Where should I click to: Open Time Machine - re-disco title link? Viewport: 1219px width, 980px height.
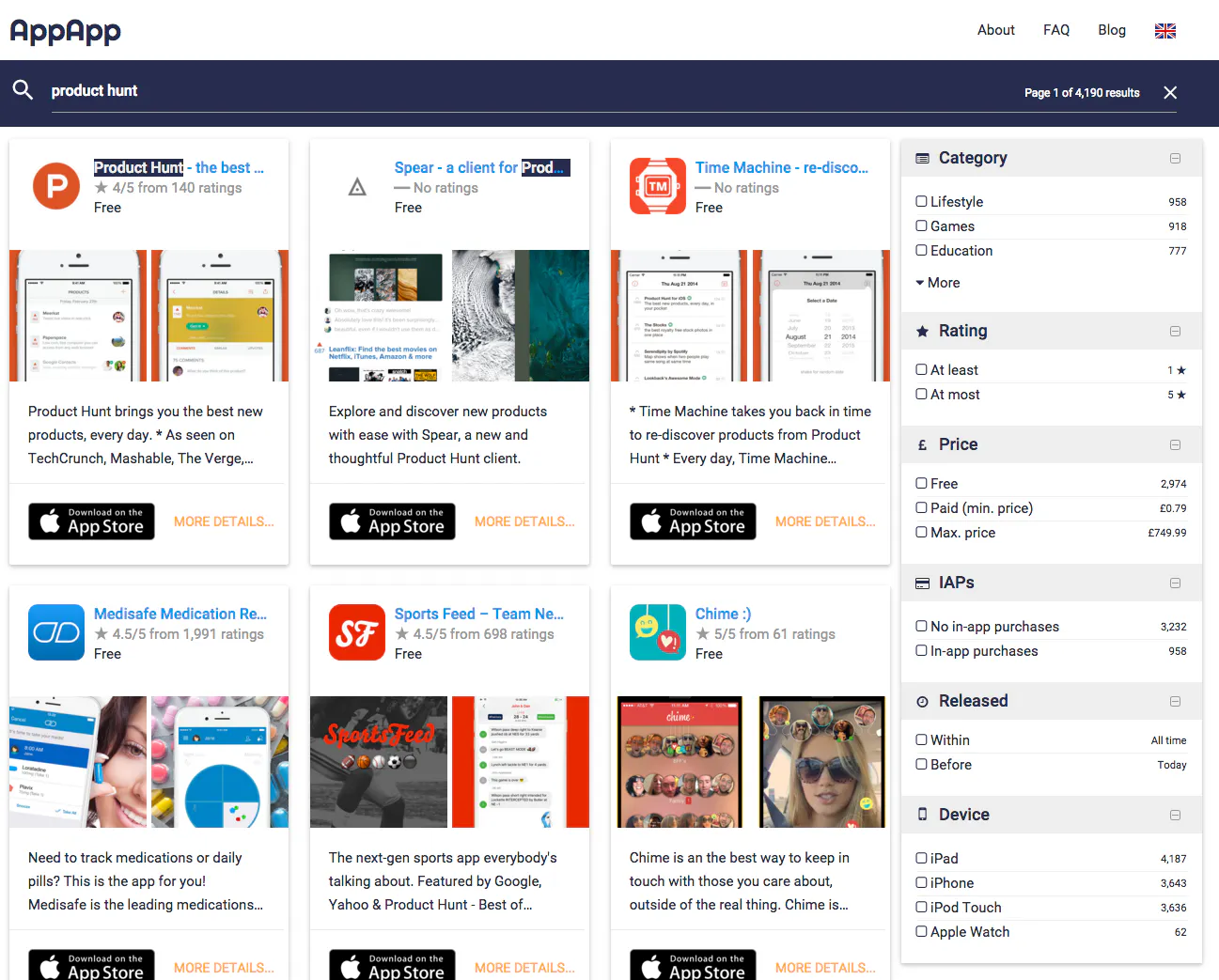point(782,167)
